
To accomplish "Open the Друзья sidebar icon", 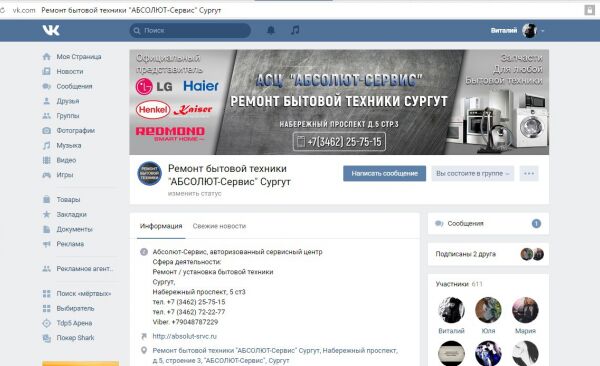I will [46, 101].
